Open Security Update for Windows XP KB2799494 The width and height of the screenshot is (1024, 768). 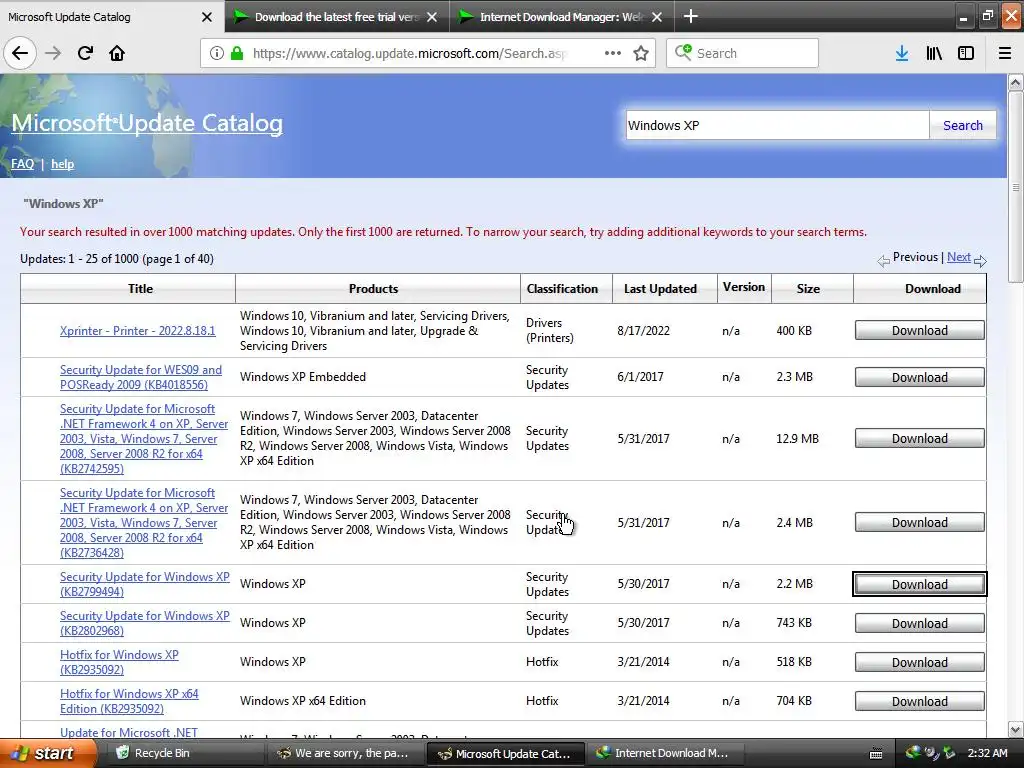[x=145, y=584]
